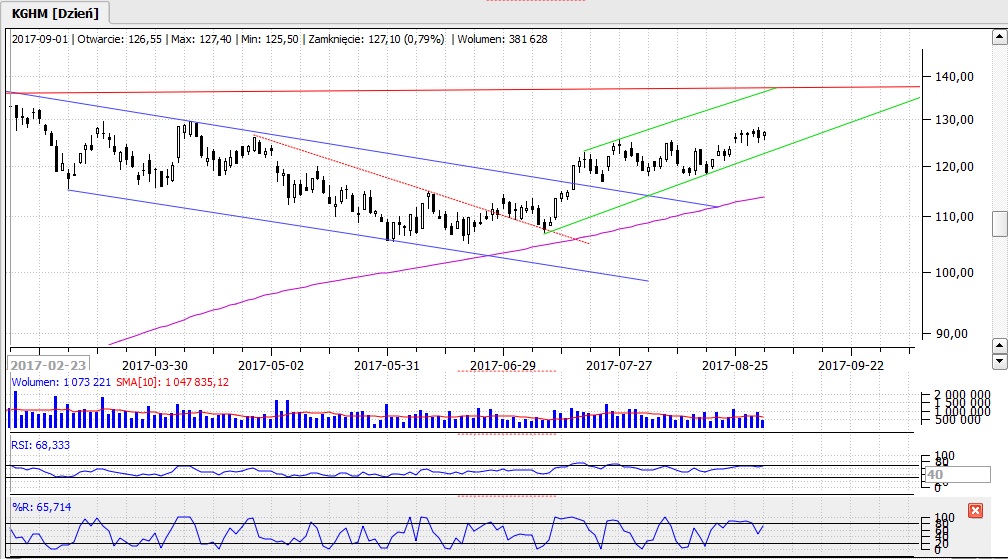Click the %R: 65,714 label

point(40,507)
